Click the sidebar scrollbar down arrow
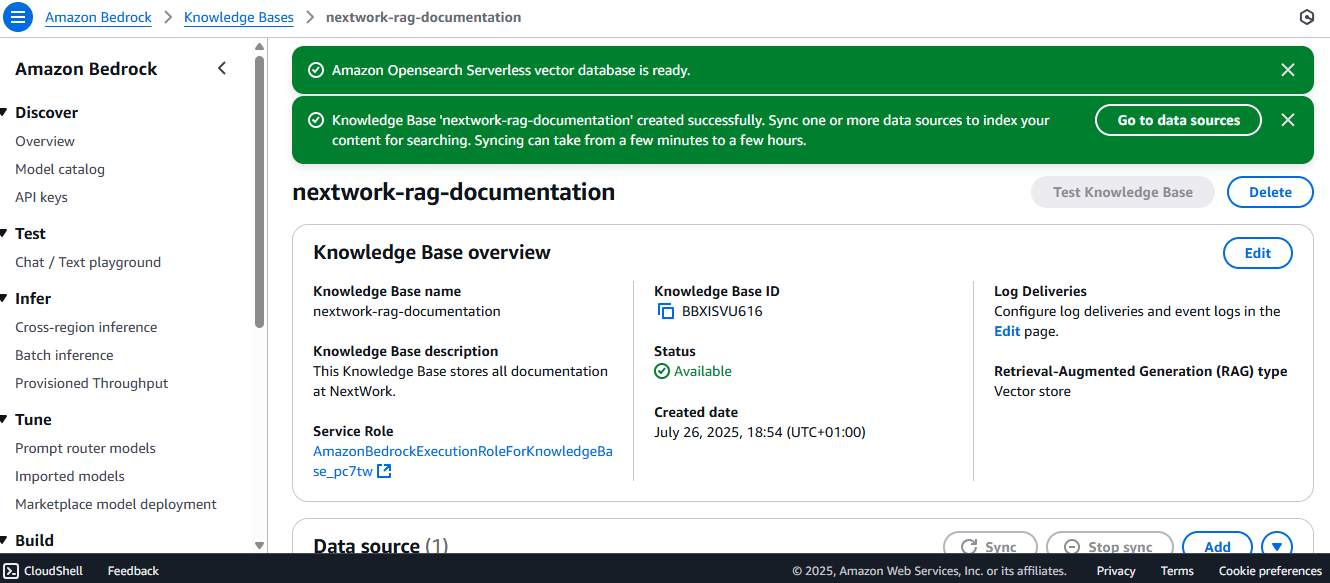Screen dimensions: 1330x583 point(260,546)
